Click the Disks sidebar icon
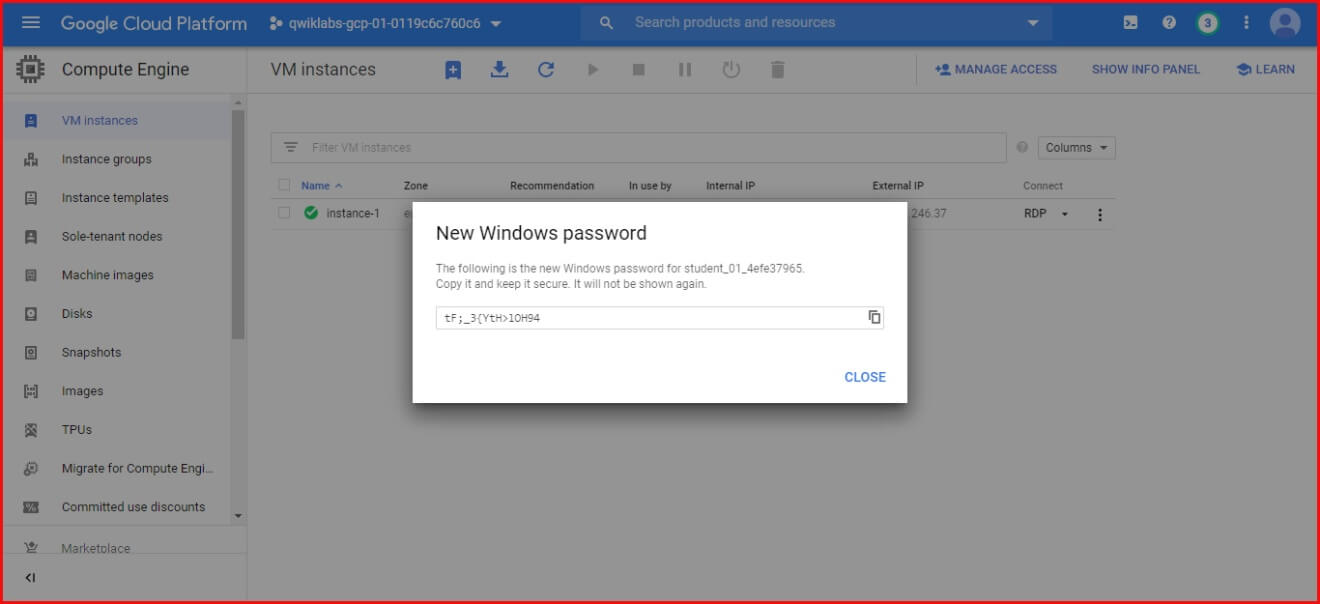 31,314
